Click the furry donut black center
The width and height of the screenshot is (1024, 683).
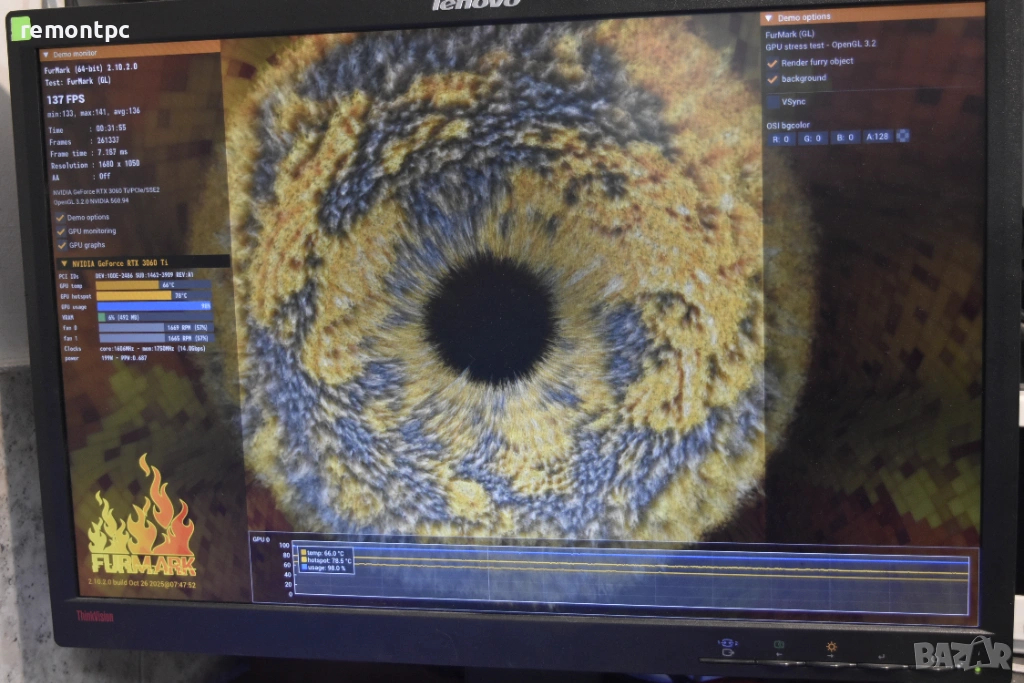click(489, 319)
